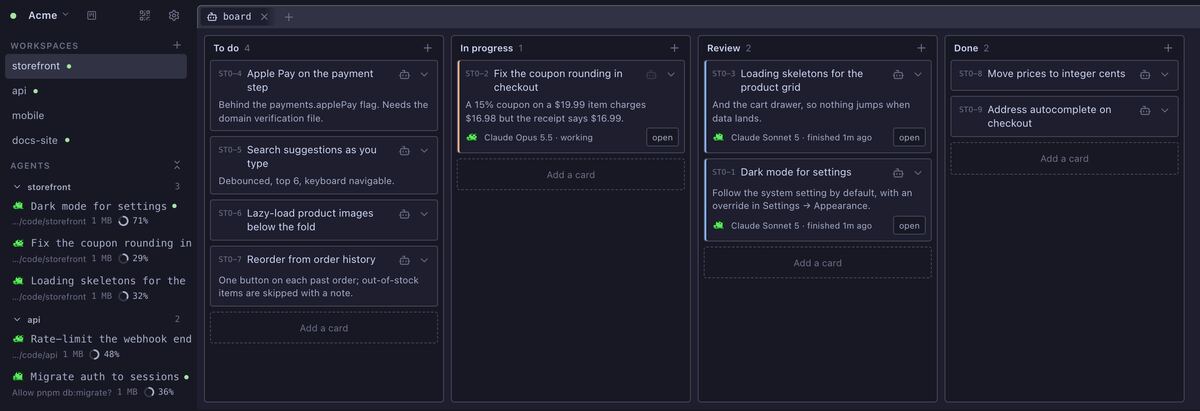Open the Rate-limit the webhook agent
Screen dimensions: 1200x411
click(96, 346)
